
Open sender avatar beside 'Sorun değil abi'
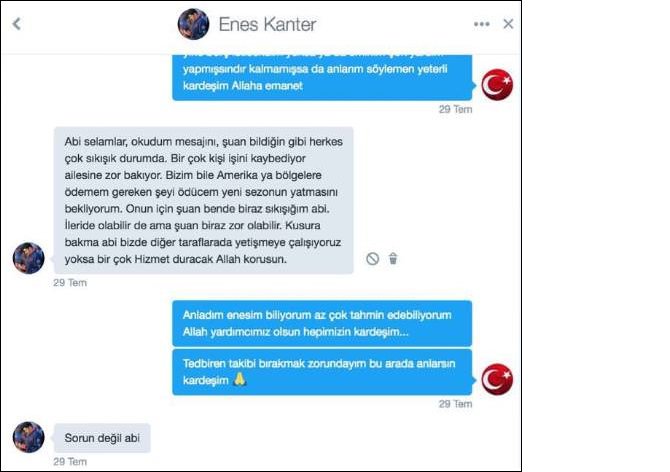(29, 437)
